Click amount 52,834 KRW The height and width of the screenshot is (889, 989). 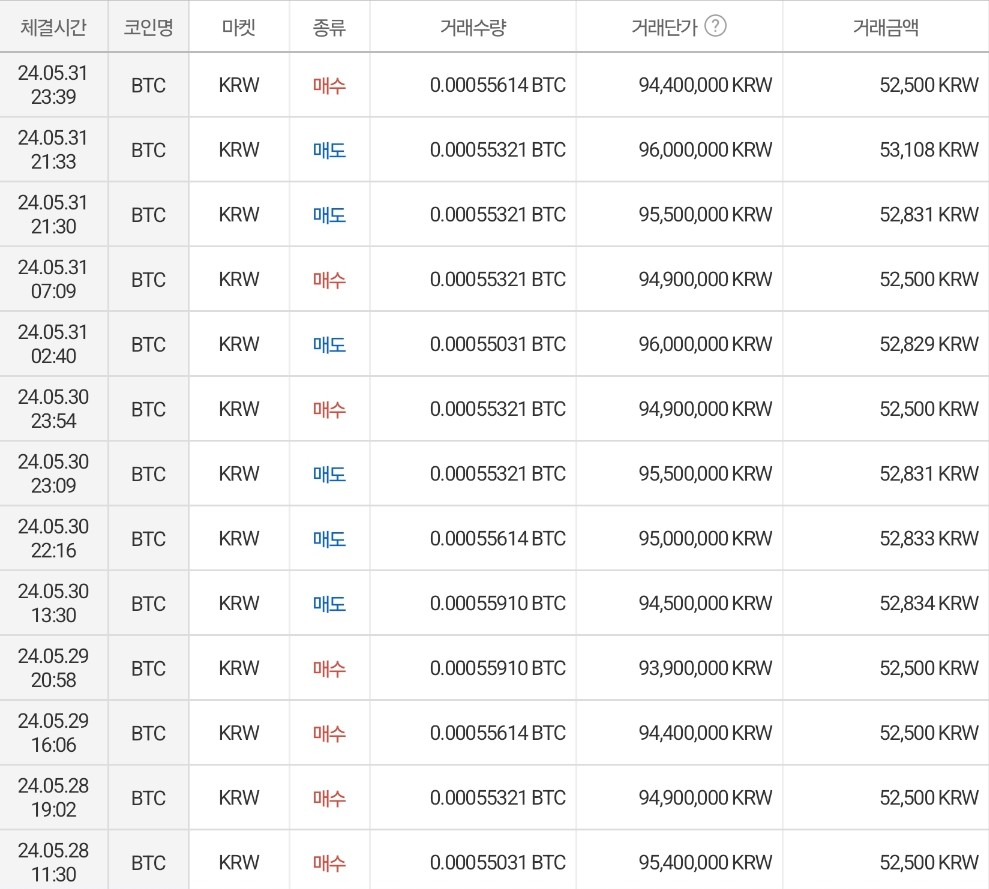[x=929, y=603]
